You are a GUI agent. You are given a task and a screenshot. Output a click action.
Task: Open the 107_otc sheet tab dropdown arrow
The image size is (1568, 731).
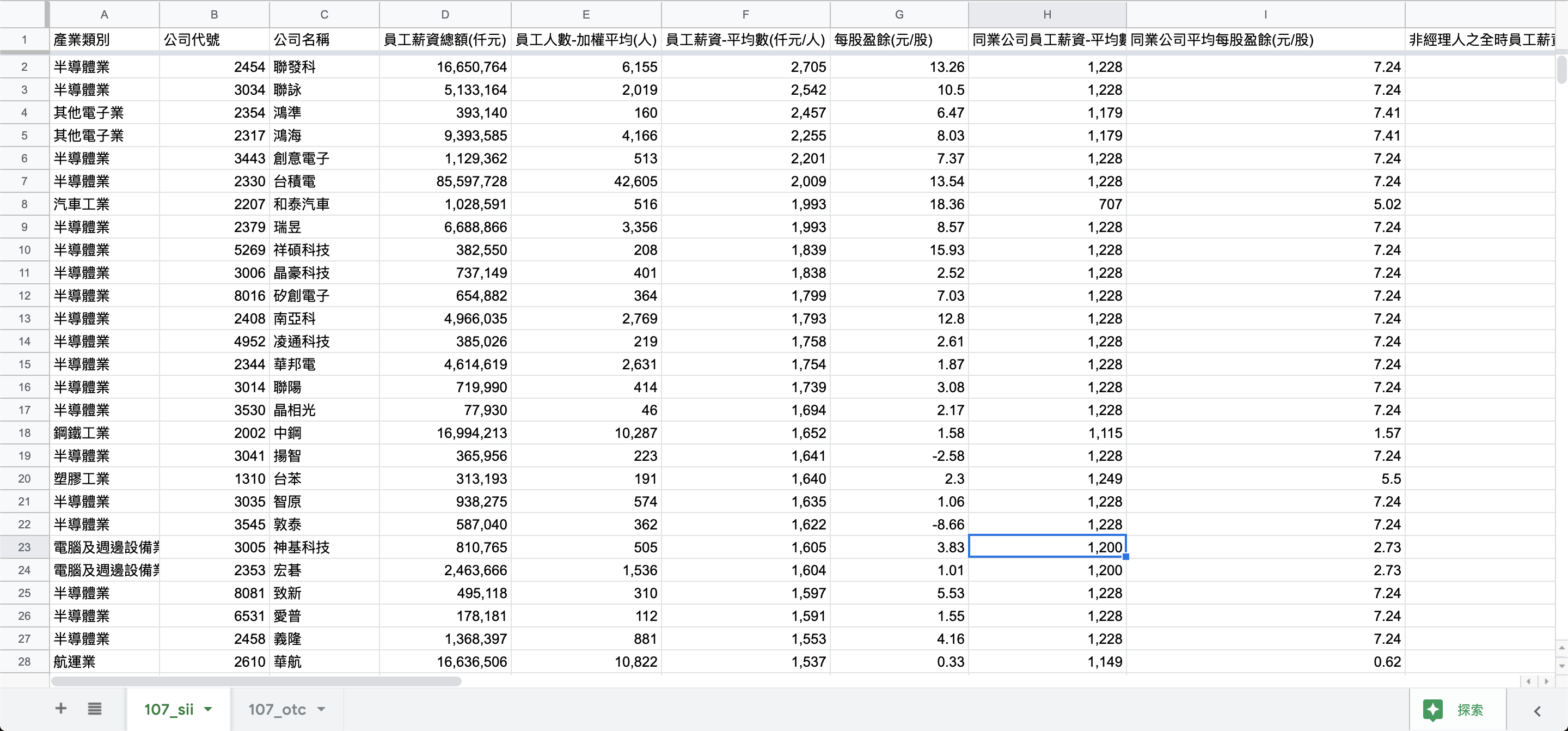[321, 709]
